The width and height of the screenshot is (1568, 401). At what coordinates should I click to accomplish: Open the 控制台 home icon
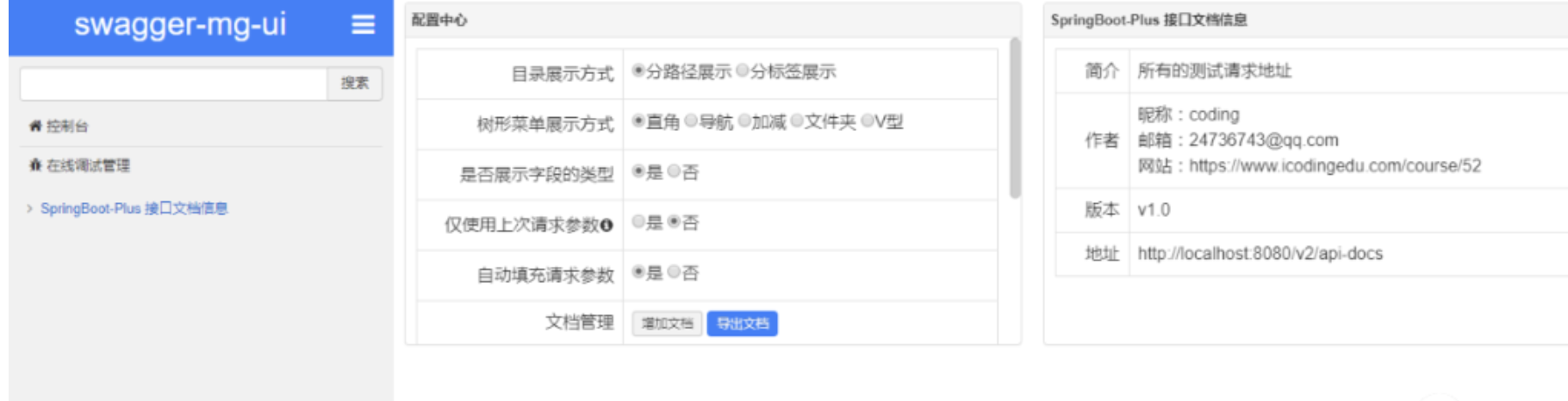click(35, 126)
